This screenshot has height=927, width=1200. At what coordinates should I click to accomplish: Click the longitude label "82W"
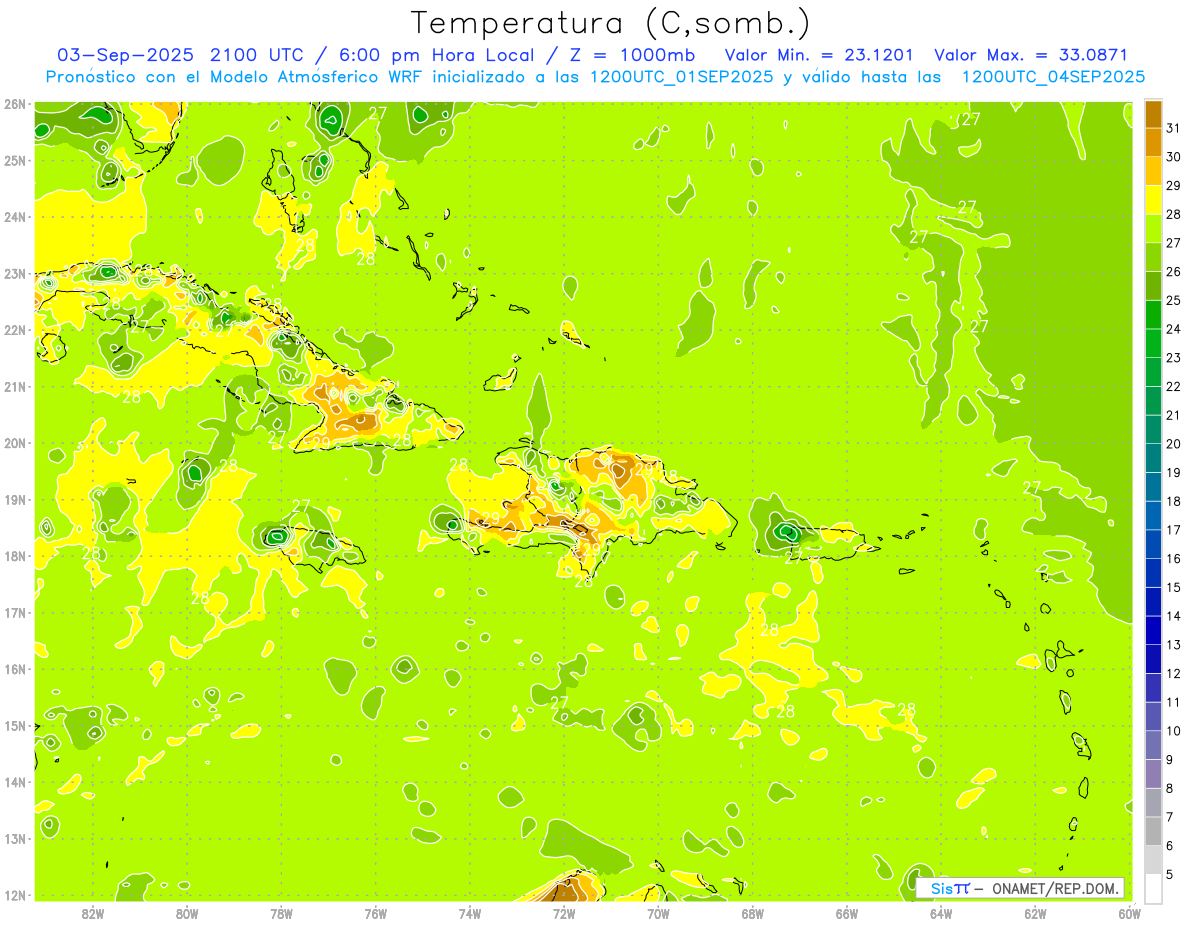[93, 913]
